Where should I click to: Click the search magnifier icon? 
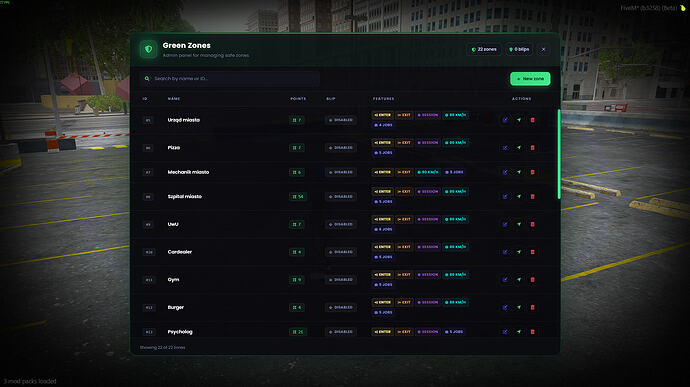(147, 79)
